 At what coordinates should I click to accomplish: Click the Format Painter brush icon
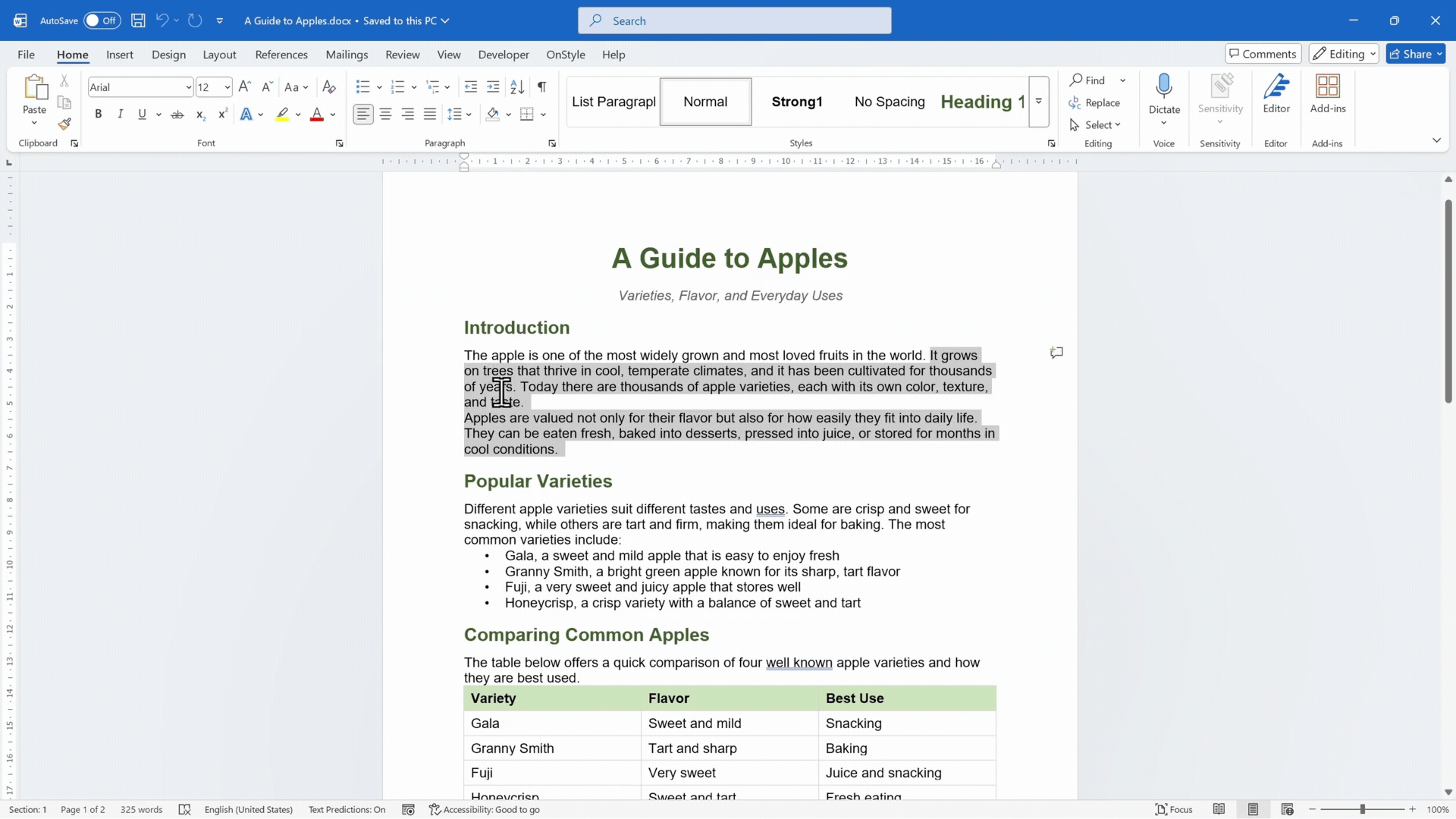click(64, 124)
